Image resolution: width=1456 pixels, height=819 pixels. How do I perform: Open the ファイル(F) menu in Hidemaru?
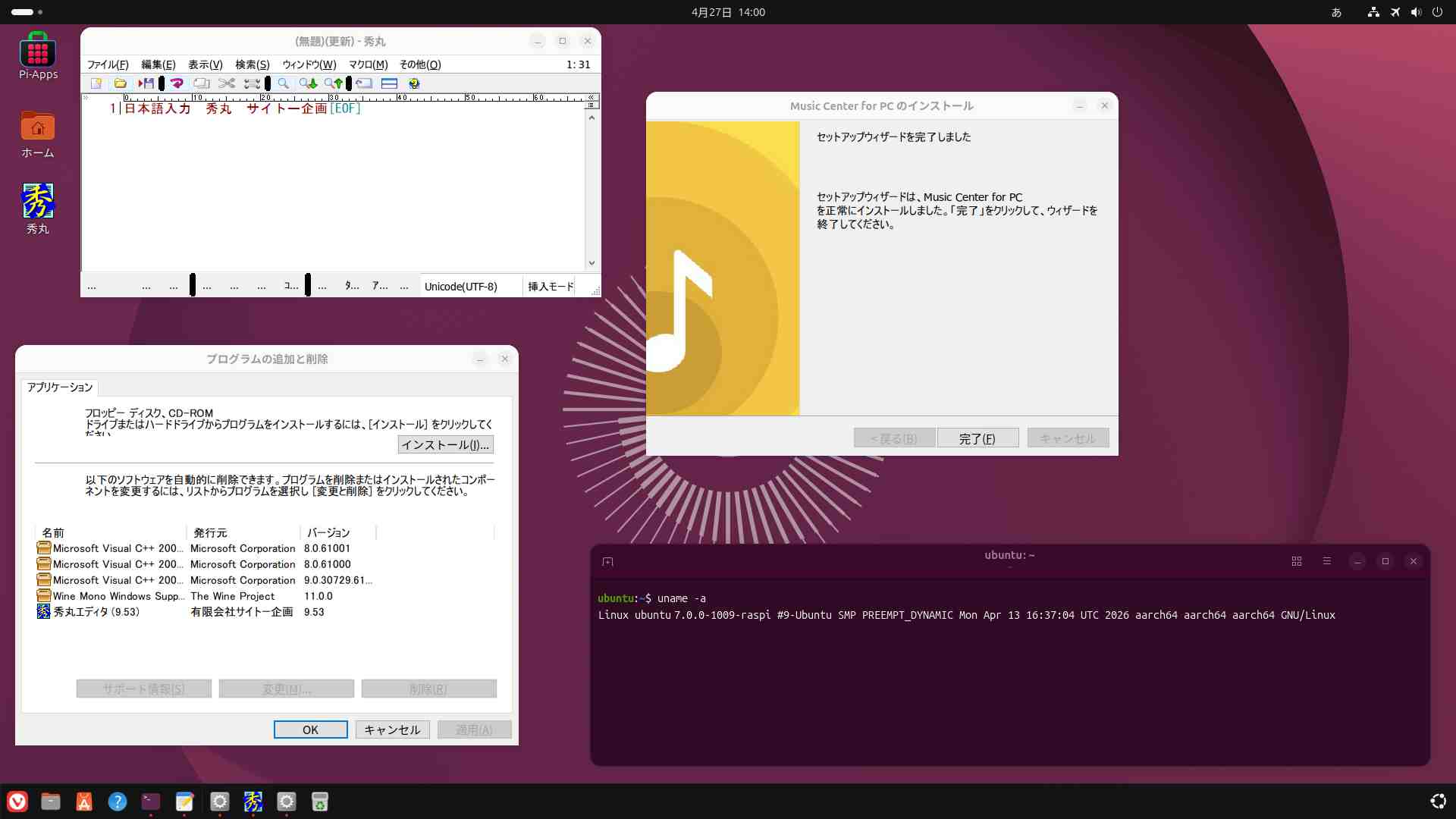108,64
